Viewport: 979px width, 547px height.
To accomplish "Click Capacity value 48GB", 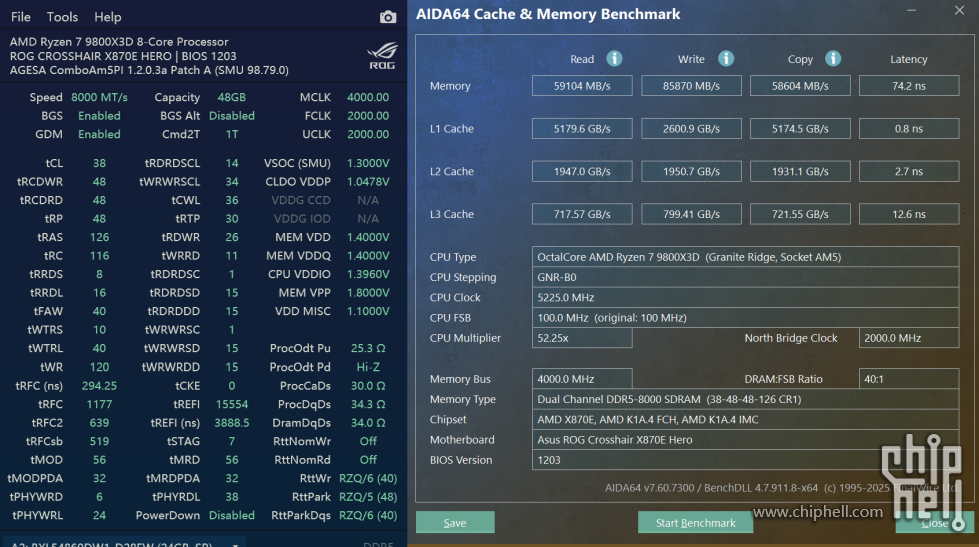I will (232, 97).
